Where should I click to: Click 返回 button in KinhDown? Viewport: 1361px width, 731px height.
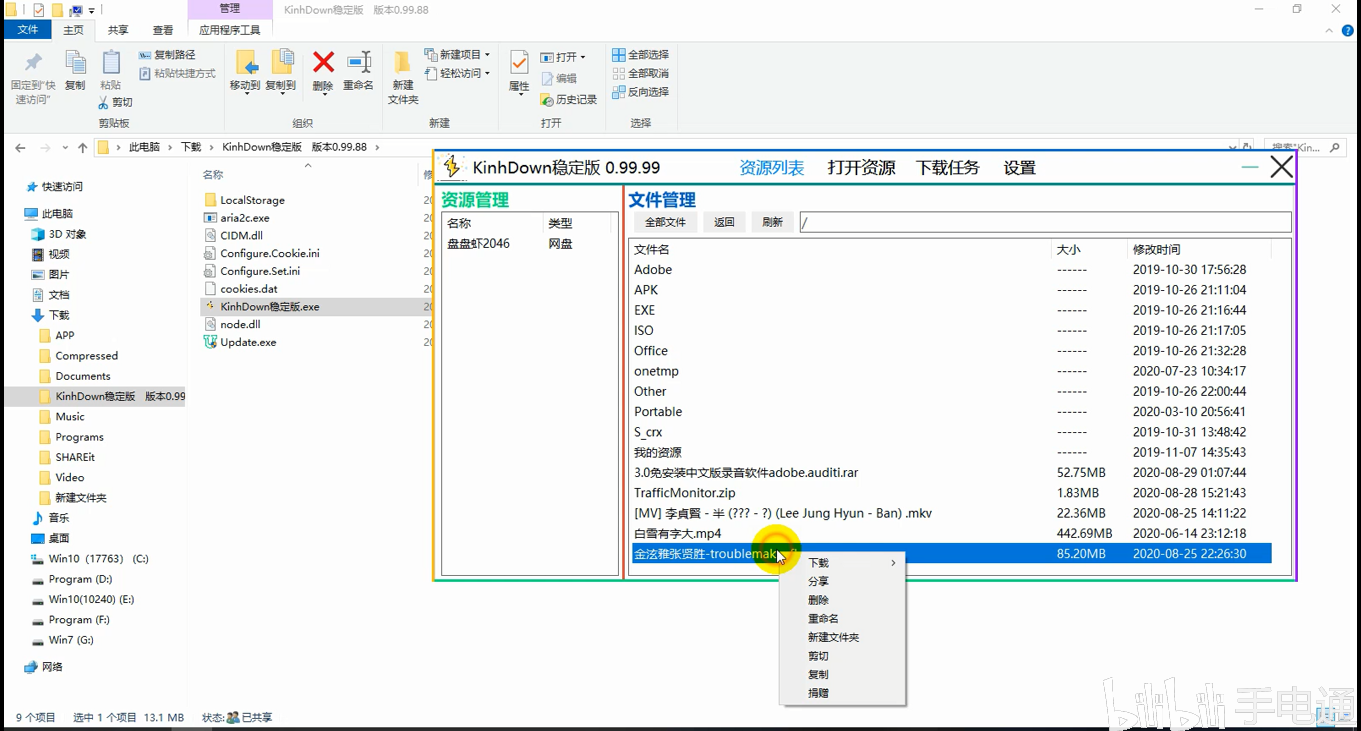(x=725, y=222)
